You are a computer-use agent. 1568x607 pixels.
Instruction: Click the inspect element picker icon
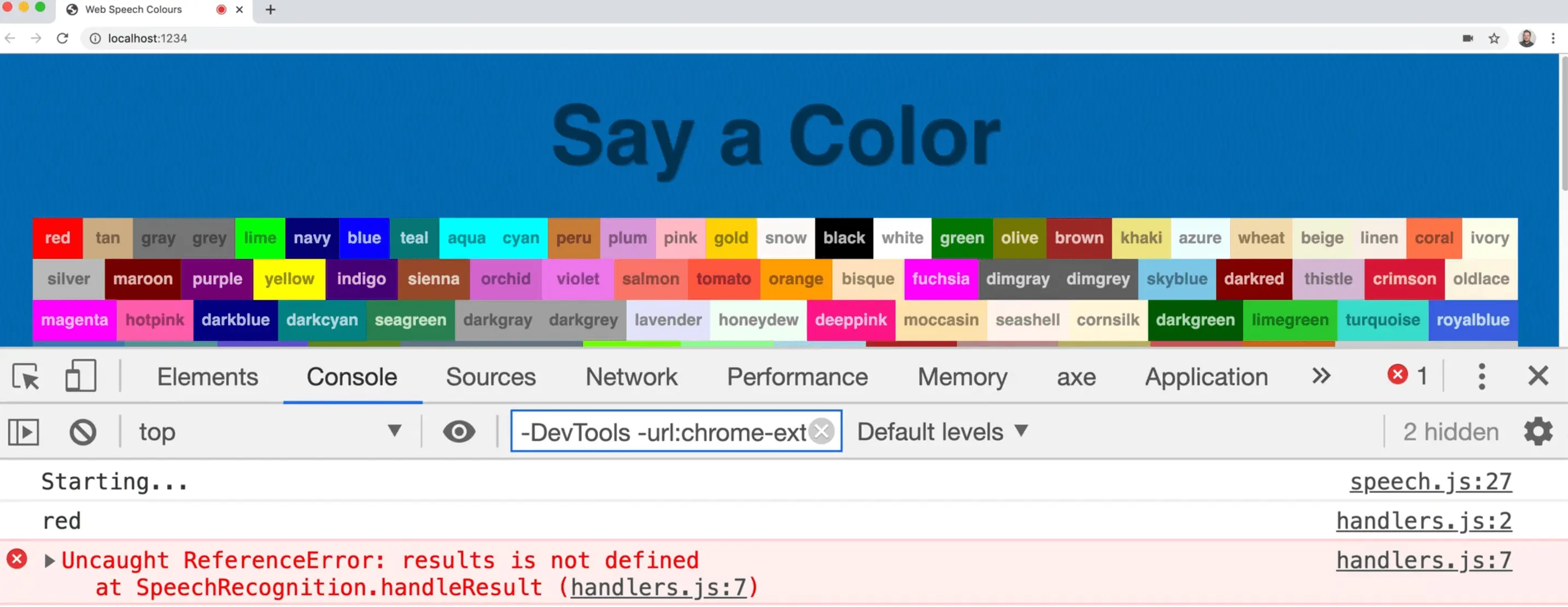coord(26,376)
